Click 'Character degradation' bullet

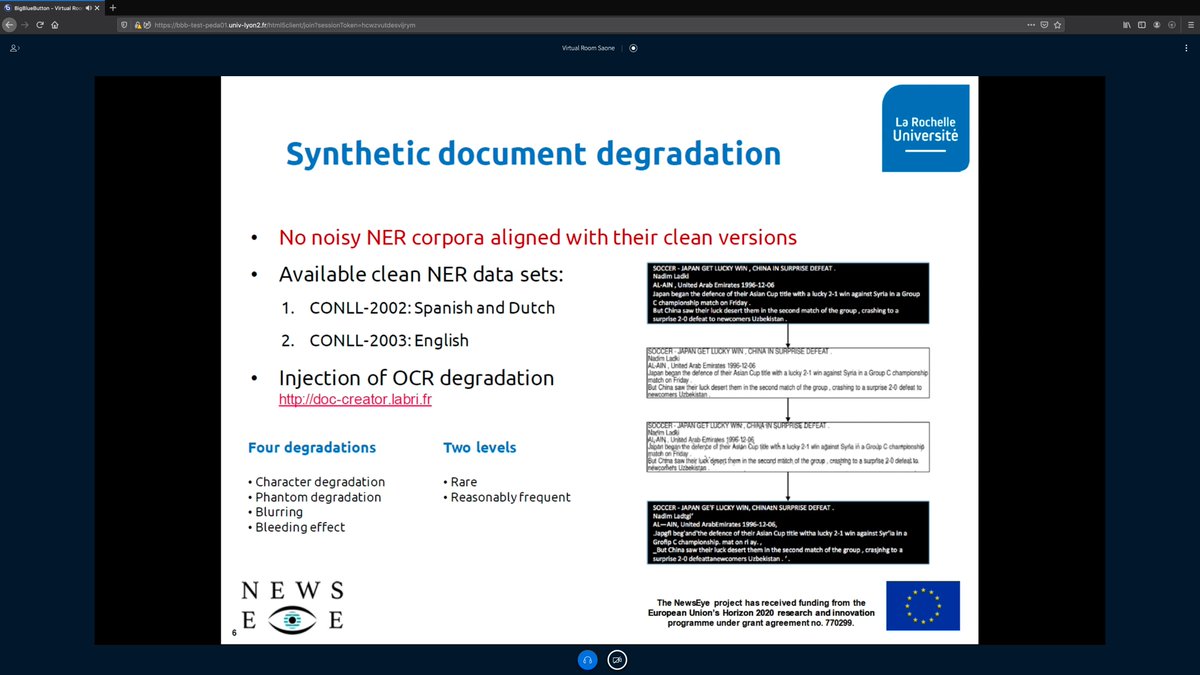[316, 482]
